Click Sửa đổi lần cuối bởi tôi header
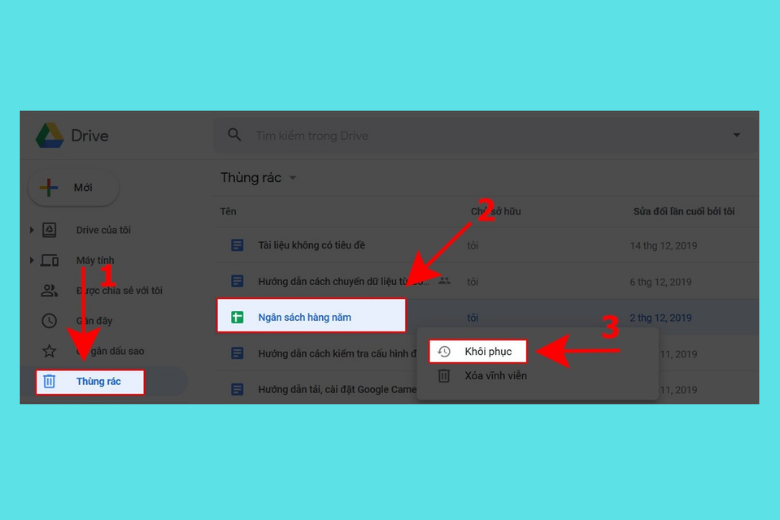 coord(684,211)
